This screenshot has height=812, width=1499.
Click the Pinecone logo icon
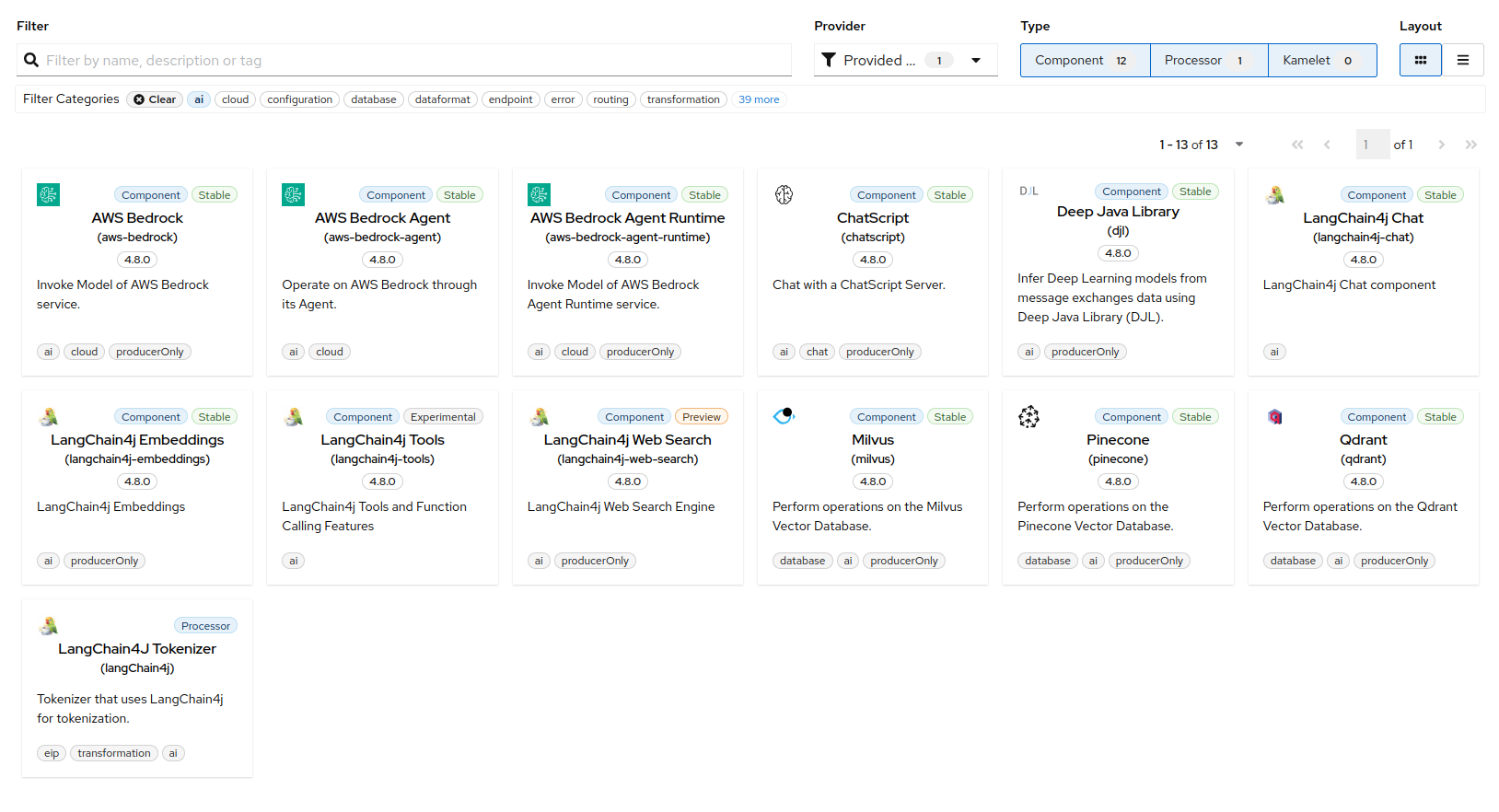(1028, 416)
